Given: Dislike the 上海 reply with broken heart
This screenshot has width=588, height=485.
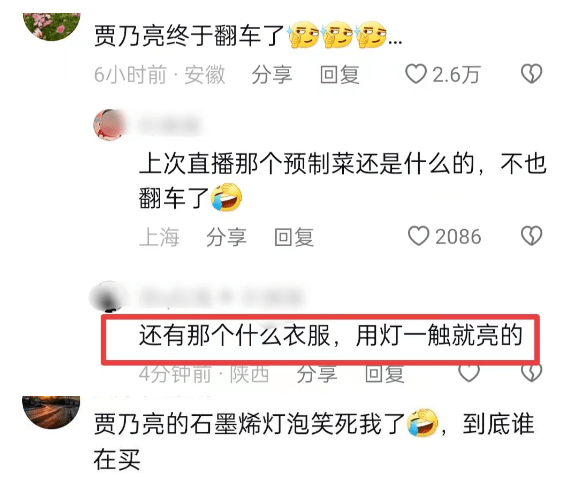Looking at the screenshot, I should pos(531,236).
